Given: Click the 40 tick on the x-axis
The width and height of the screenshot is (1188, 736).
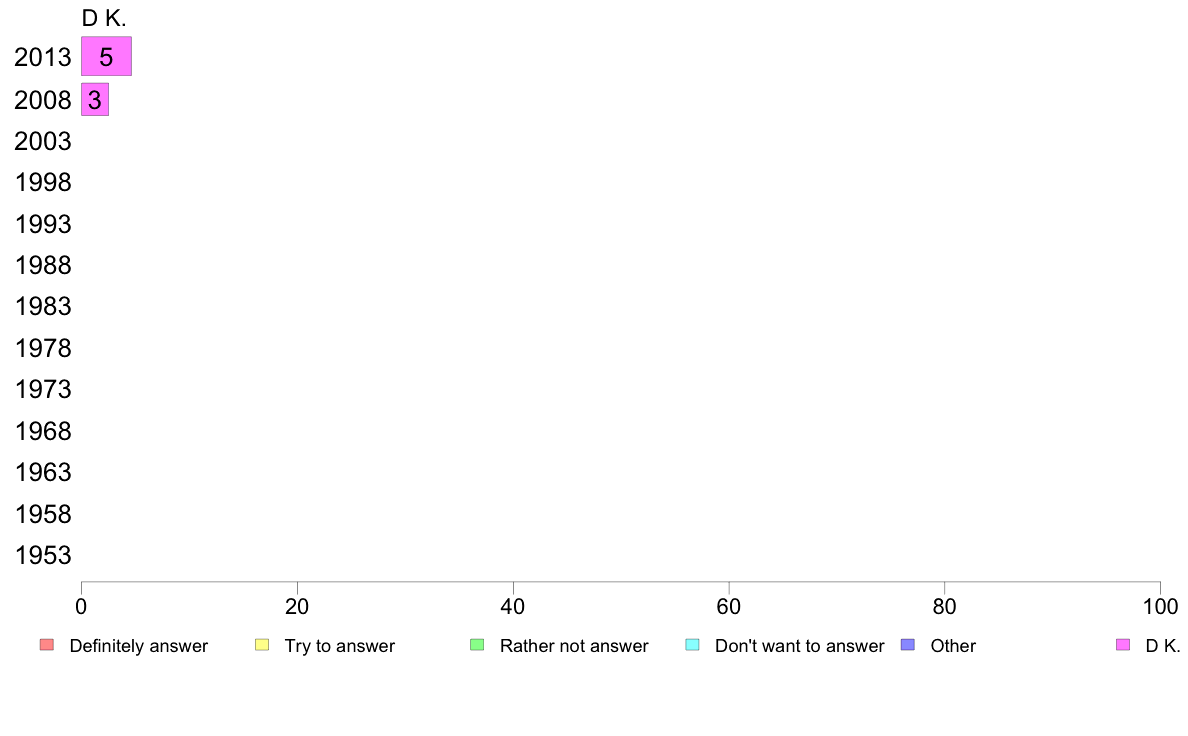Looking at the screenshot, I should pos(513,606).
